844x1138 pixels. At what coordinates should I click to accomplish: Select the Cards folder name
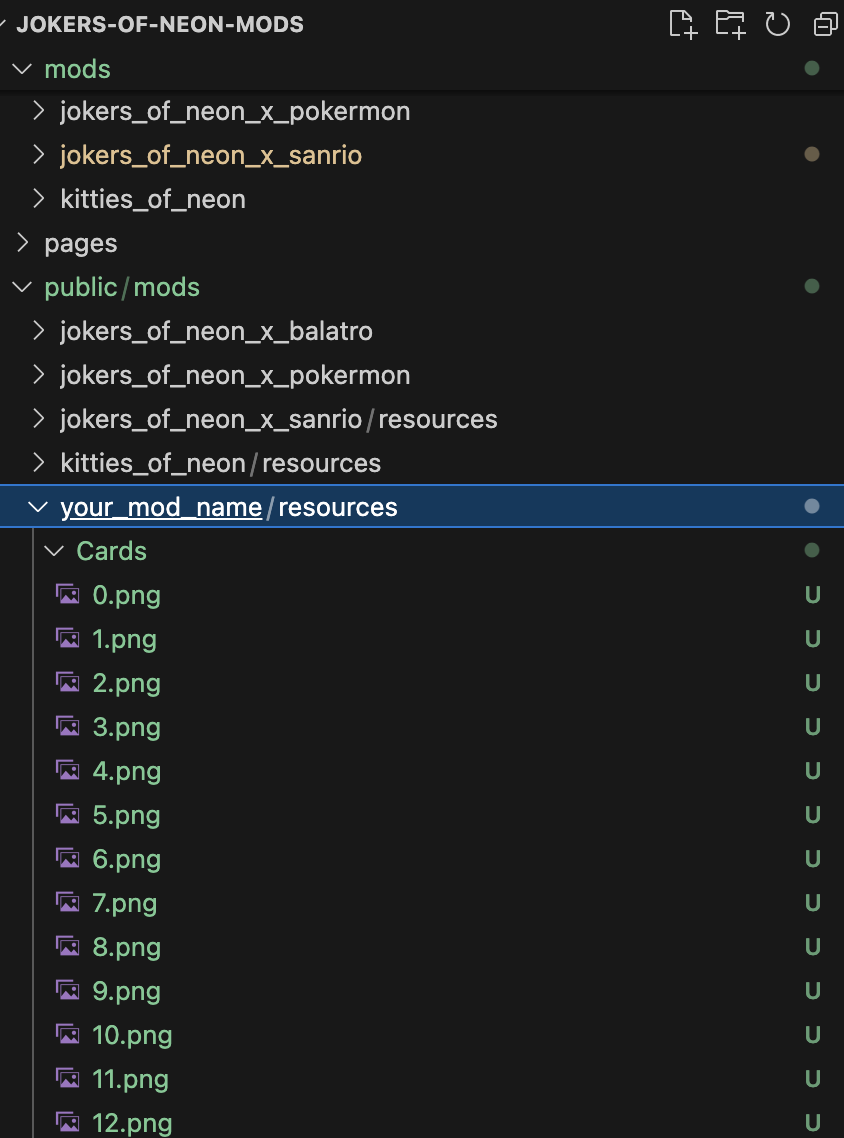click(112, 551)
